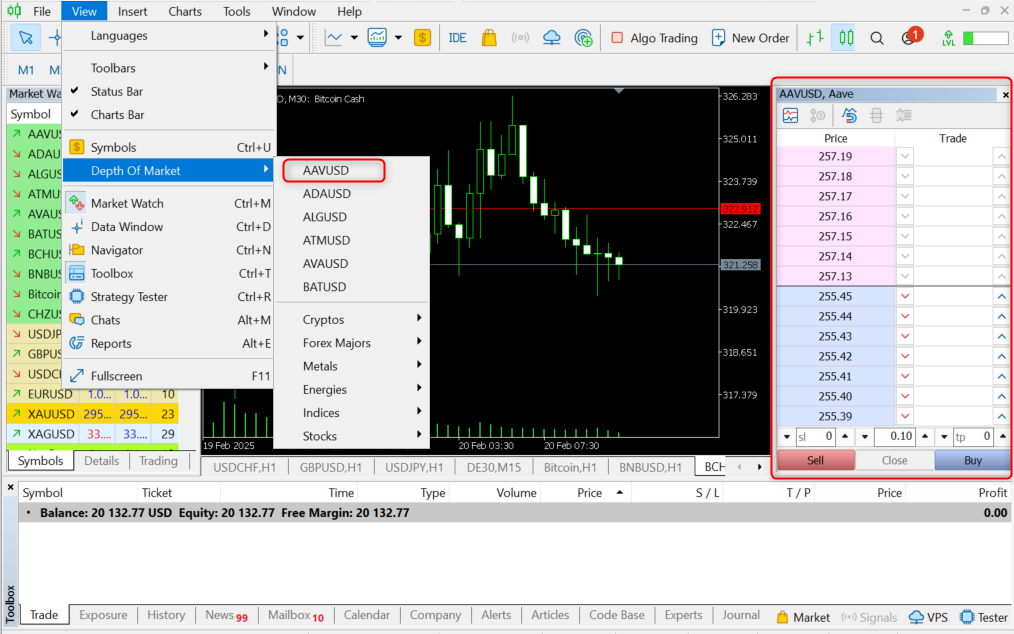Decrease the sl value with down arrow
The width and height of the screenshot is (1014, 634).
click(x=786, y=437)
